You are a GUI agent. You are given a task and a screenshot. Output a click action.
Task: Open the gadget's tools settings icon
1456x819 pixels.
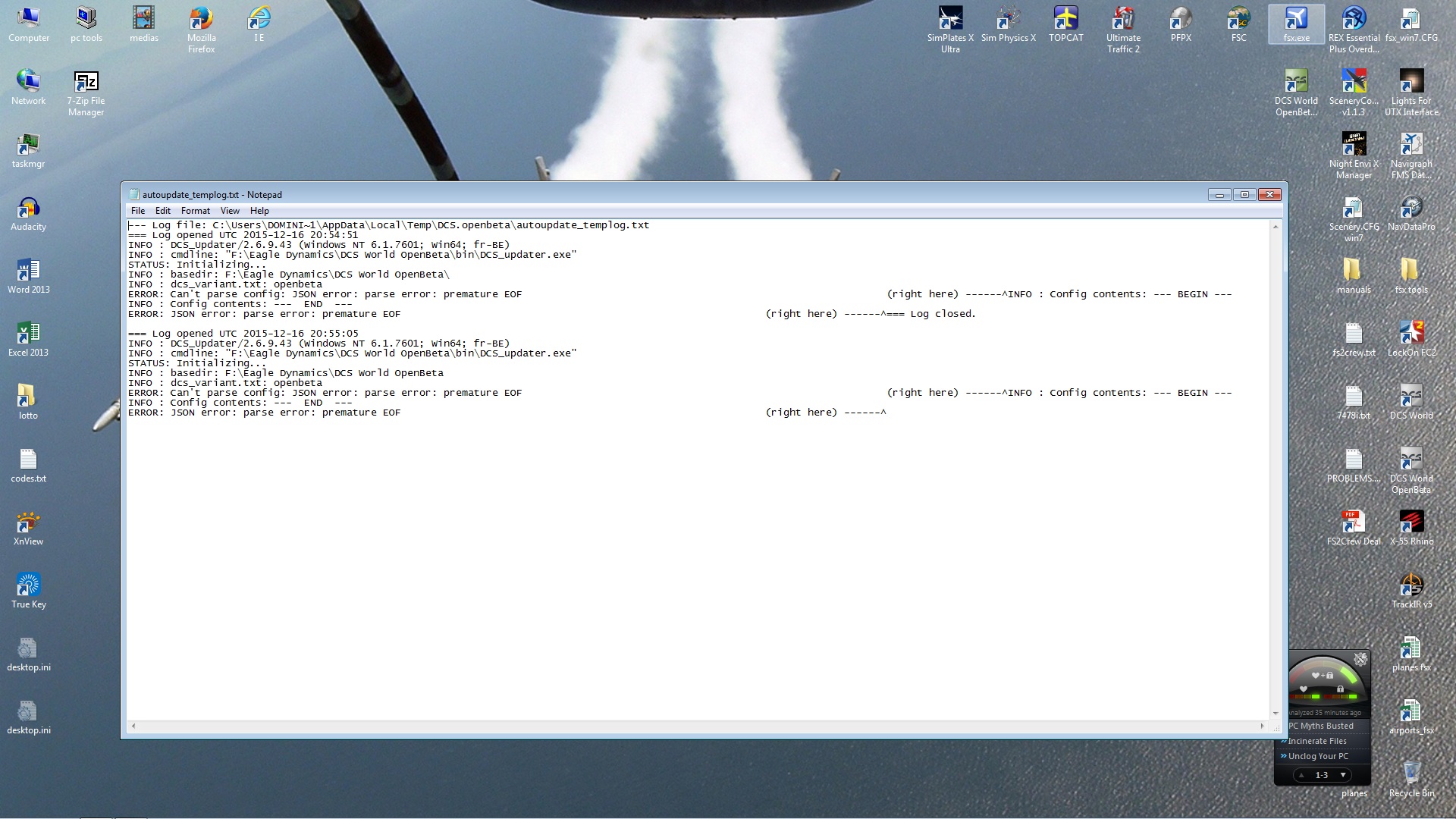[1360, 659]
